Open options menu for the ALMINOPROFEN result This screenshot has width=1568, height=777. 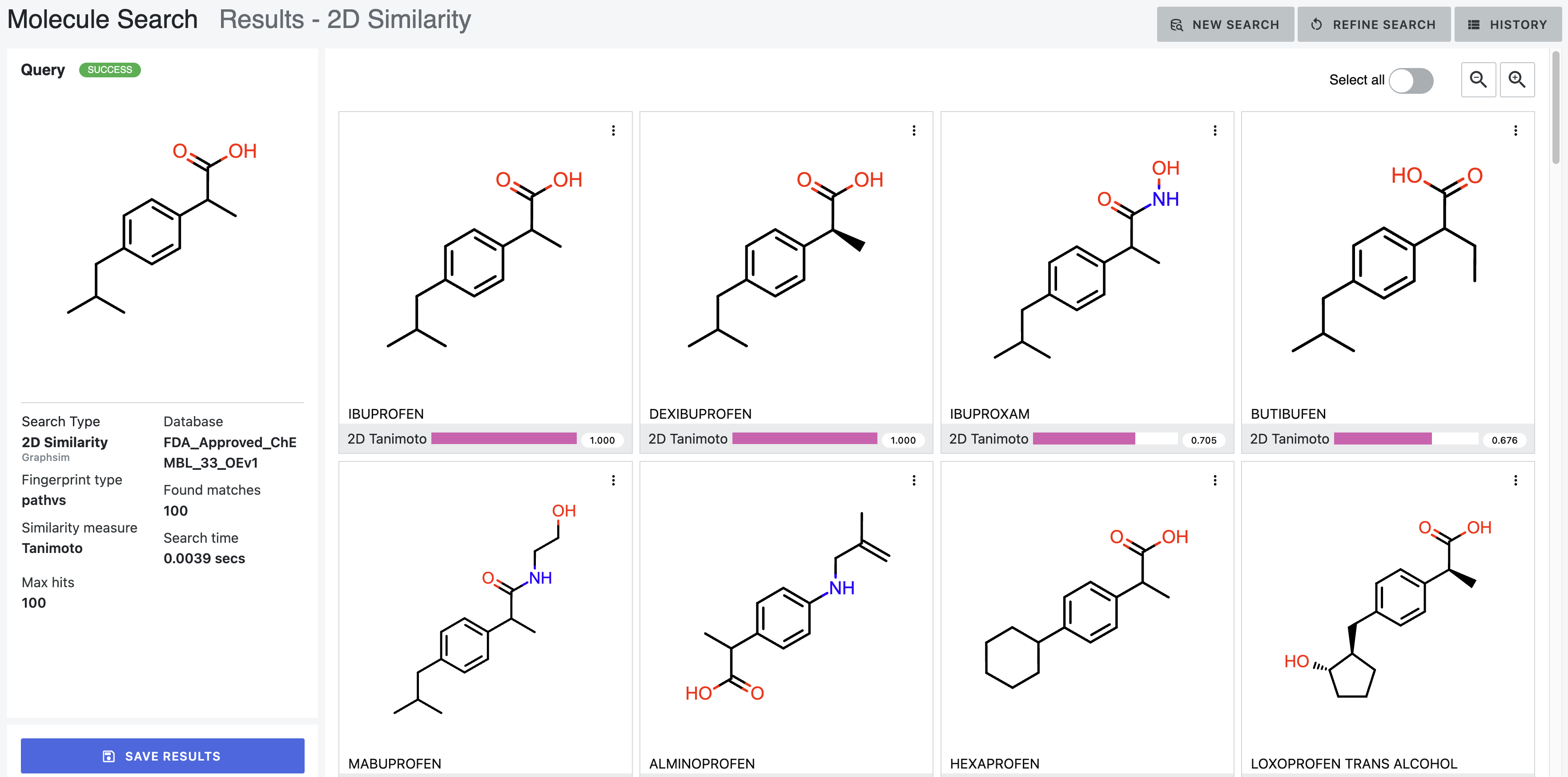coord(914,480)
